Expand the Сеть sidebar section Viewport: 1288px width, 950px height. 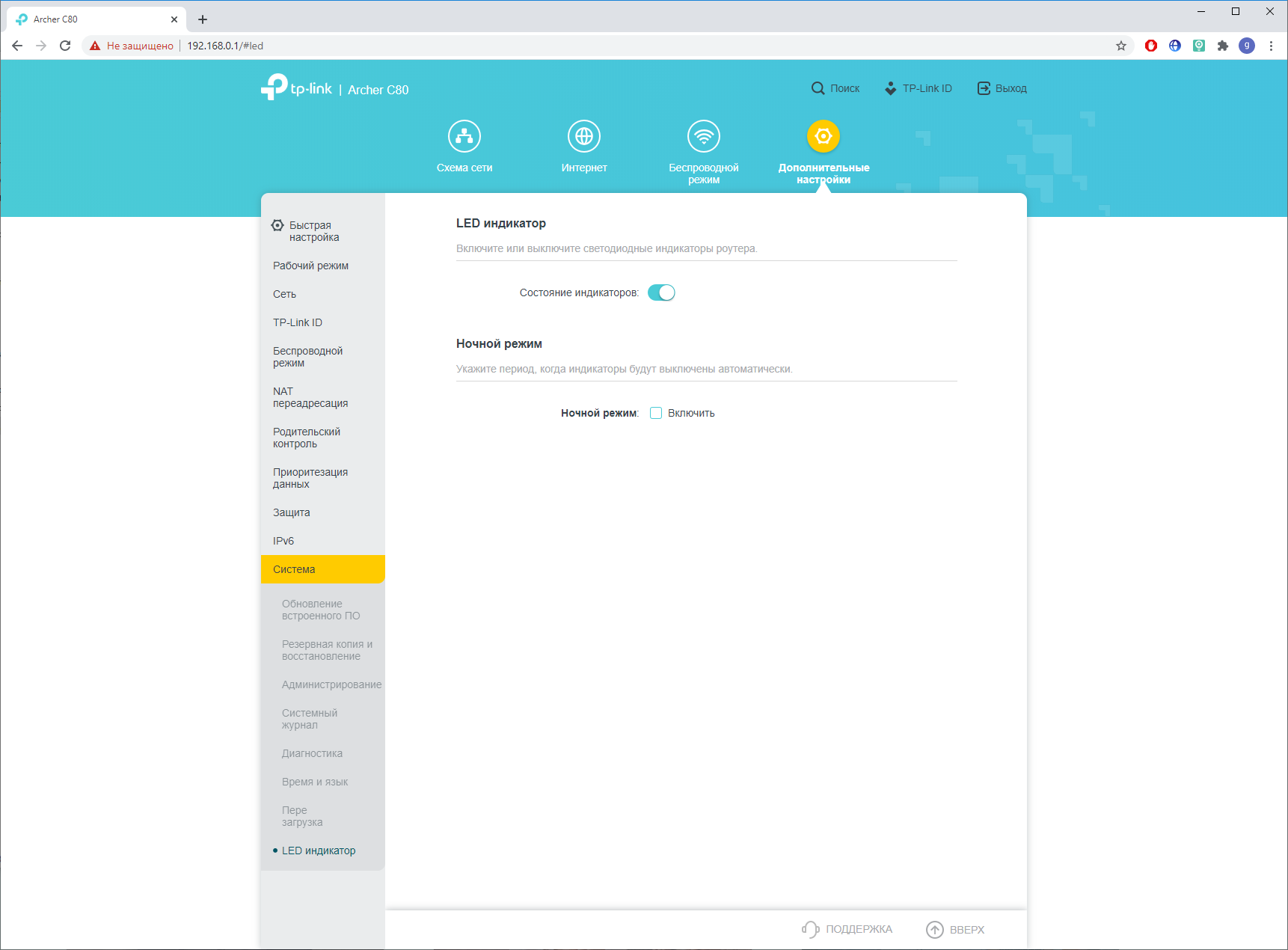[x=285, y=294]
